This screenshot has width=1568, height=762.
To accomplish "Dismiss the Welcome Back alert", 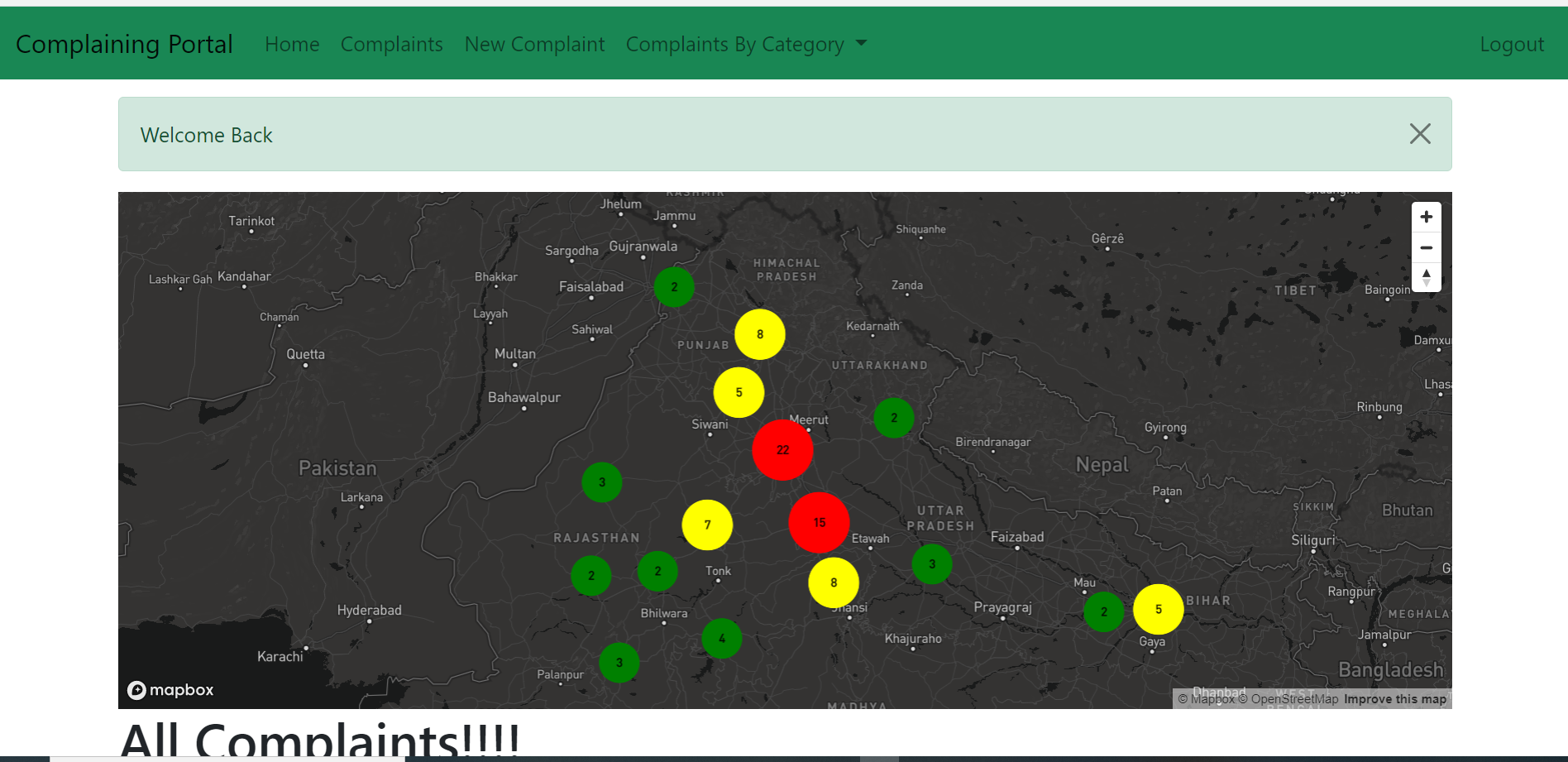I will 1420,133.
